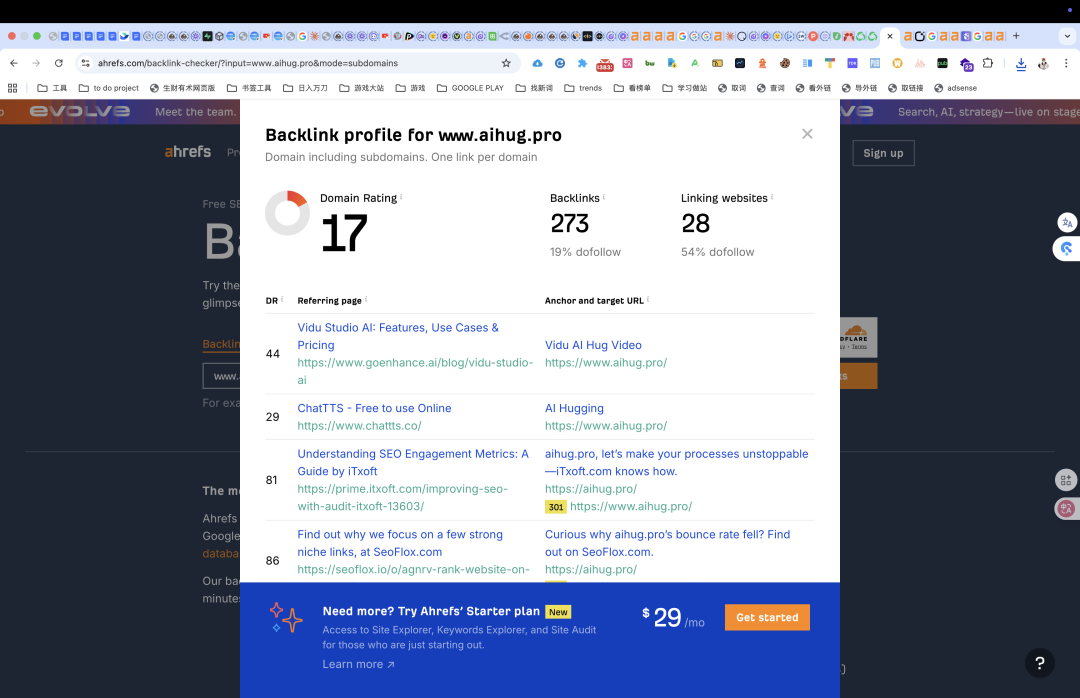Open the evolve banner logo

coord(79,111)
